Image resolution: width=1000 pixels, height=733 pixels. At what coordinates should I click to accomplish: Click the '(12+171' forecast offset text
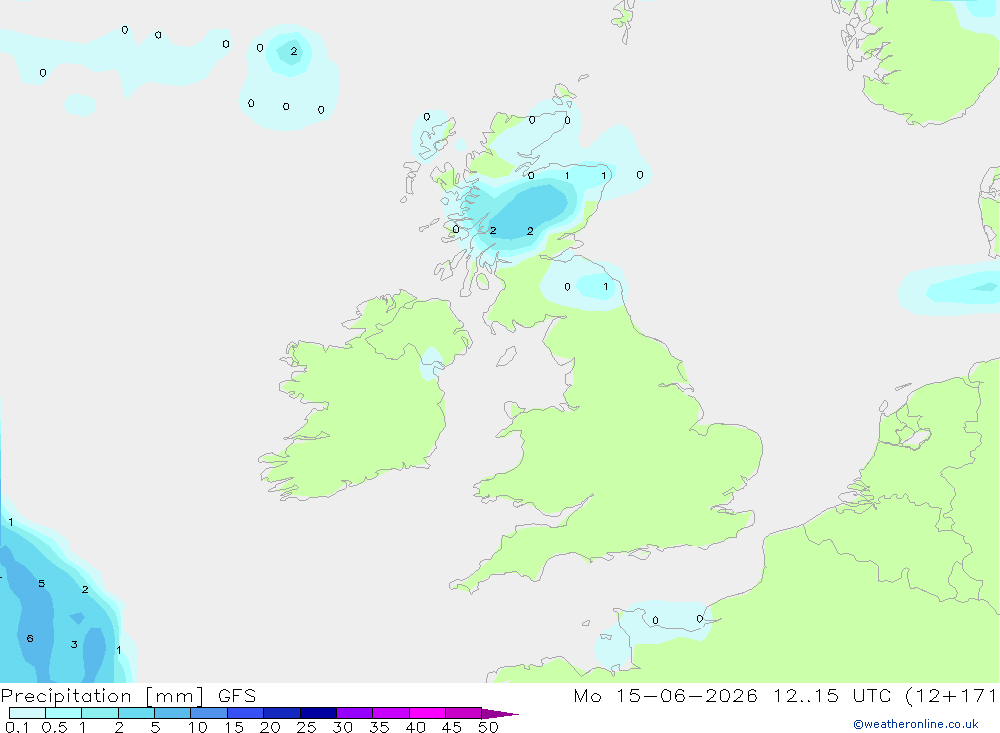(952, 695)
